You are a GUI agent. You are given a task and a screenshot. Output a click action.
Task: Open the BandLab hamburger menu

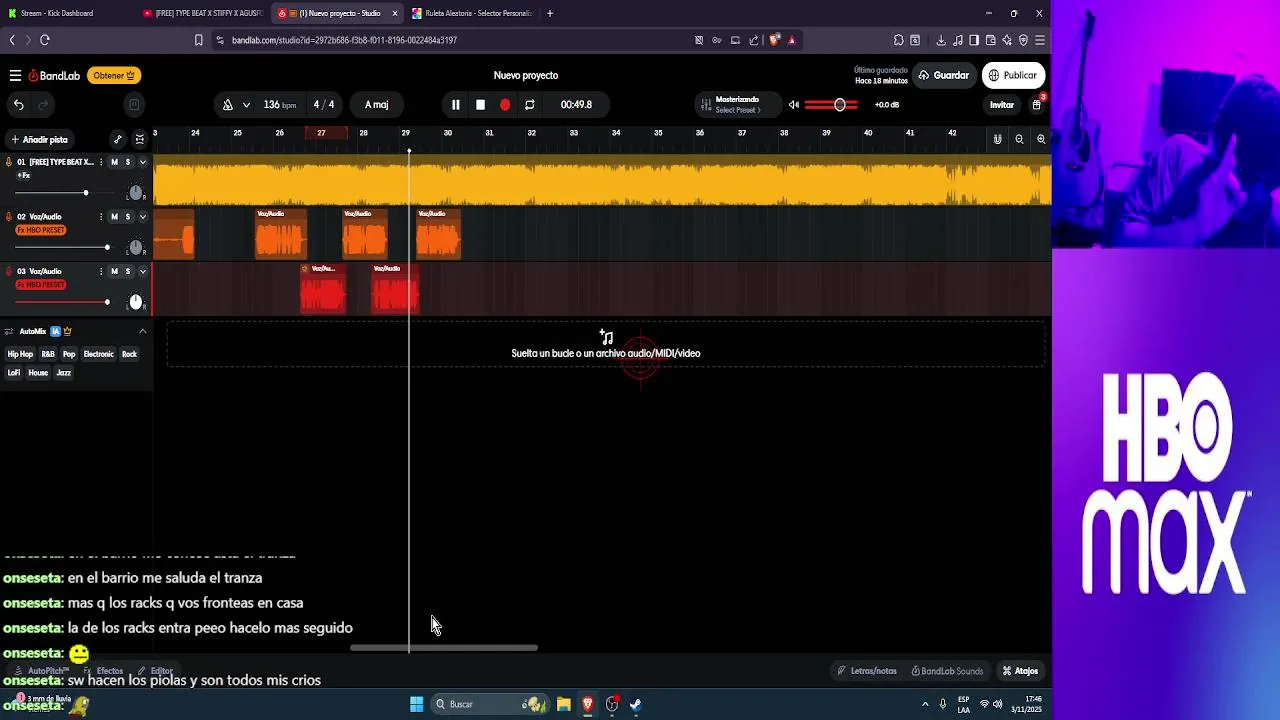click(15, 75)
